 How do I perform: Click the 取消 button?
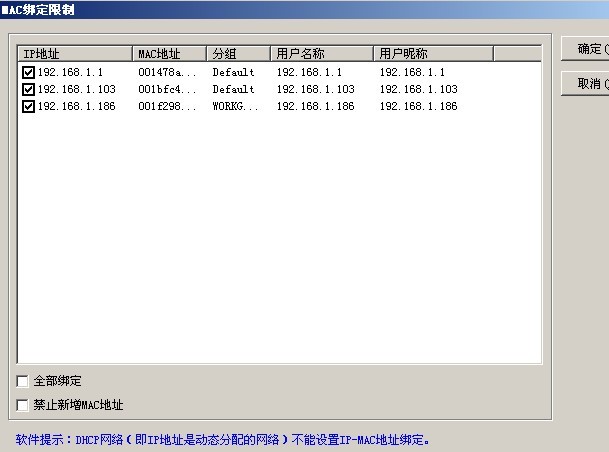[585, 83]
